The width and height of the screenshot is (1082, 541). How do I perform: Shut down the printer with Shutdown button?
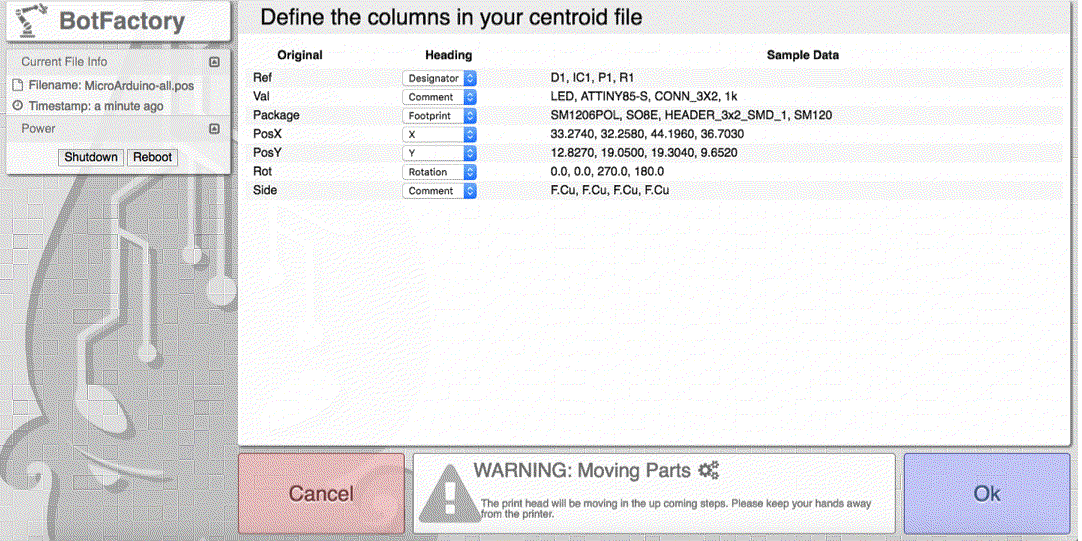[91, 157]
